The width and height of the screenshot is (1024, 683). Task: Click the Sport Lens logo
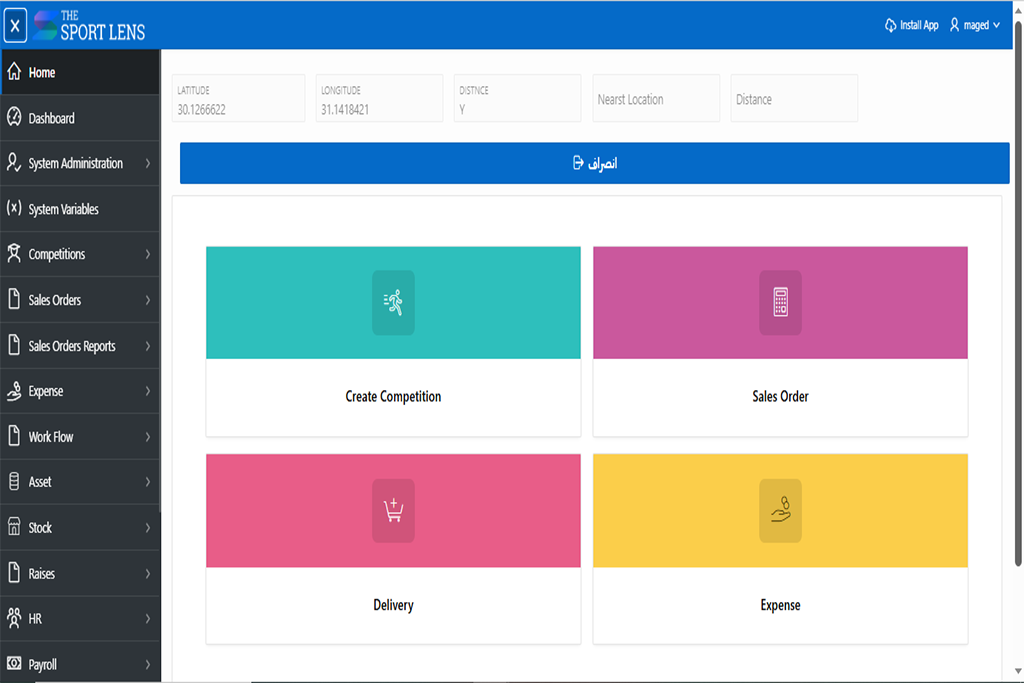89,25
